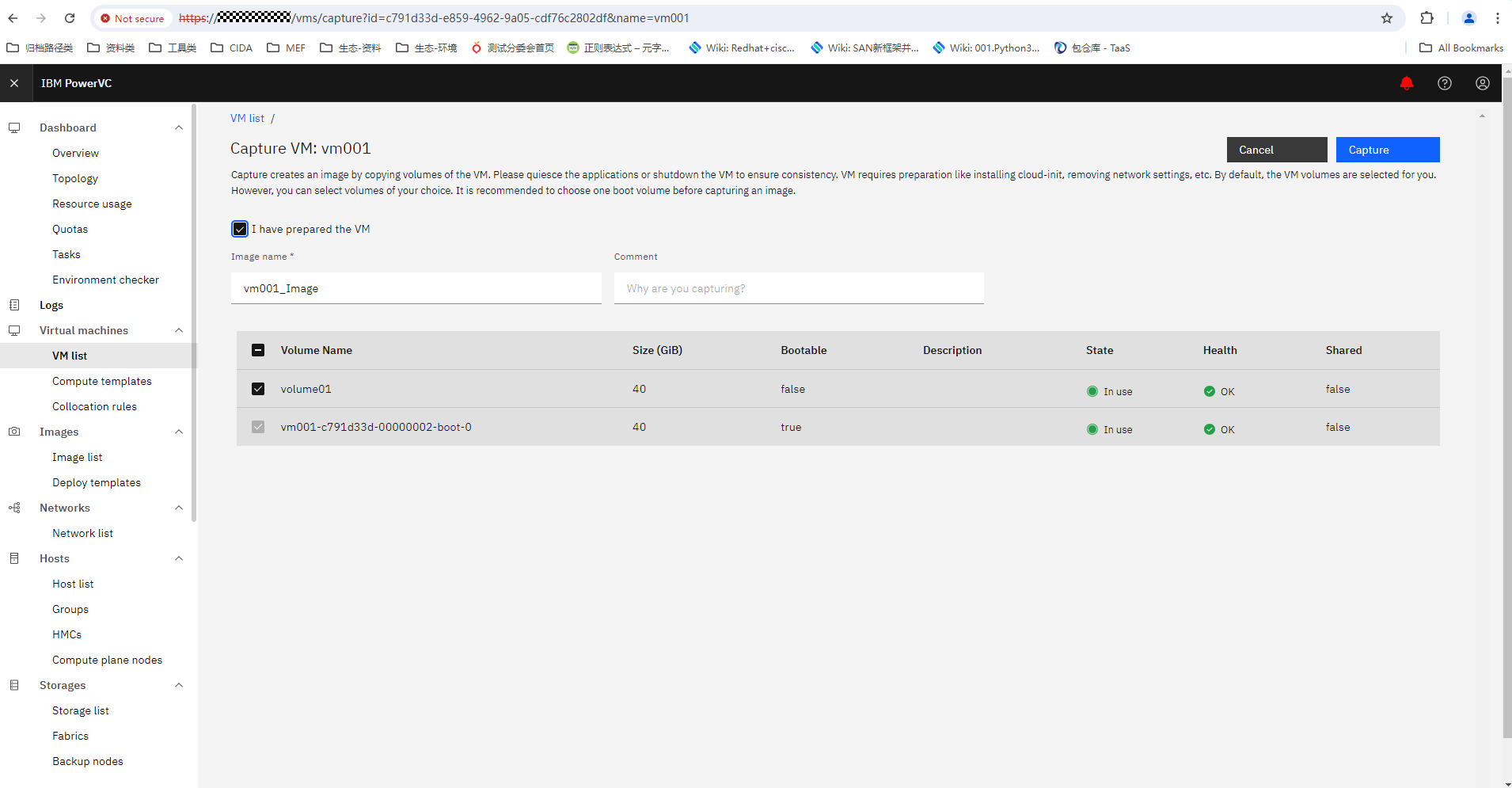Open Image list in sidebar
Image resolution: width=1512 pixels, height=788 pixels.
pos(78,457)
